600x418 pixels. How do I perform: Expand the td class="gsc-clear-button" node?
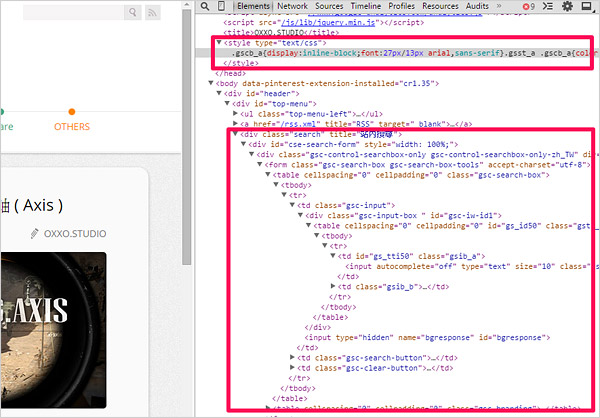pyautogui.click(x=291, y=366)
